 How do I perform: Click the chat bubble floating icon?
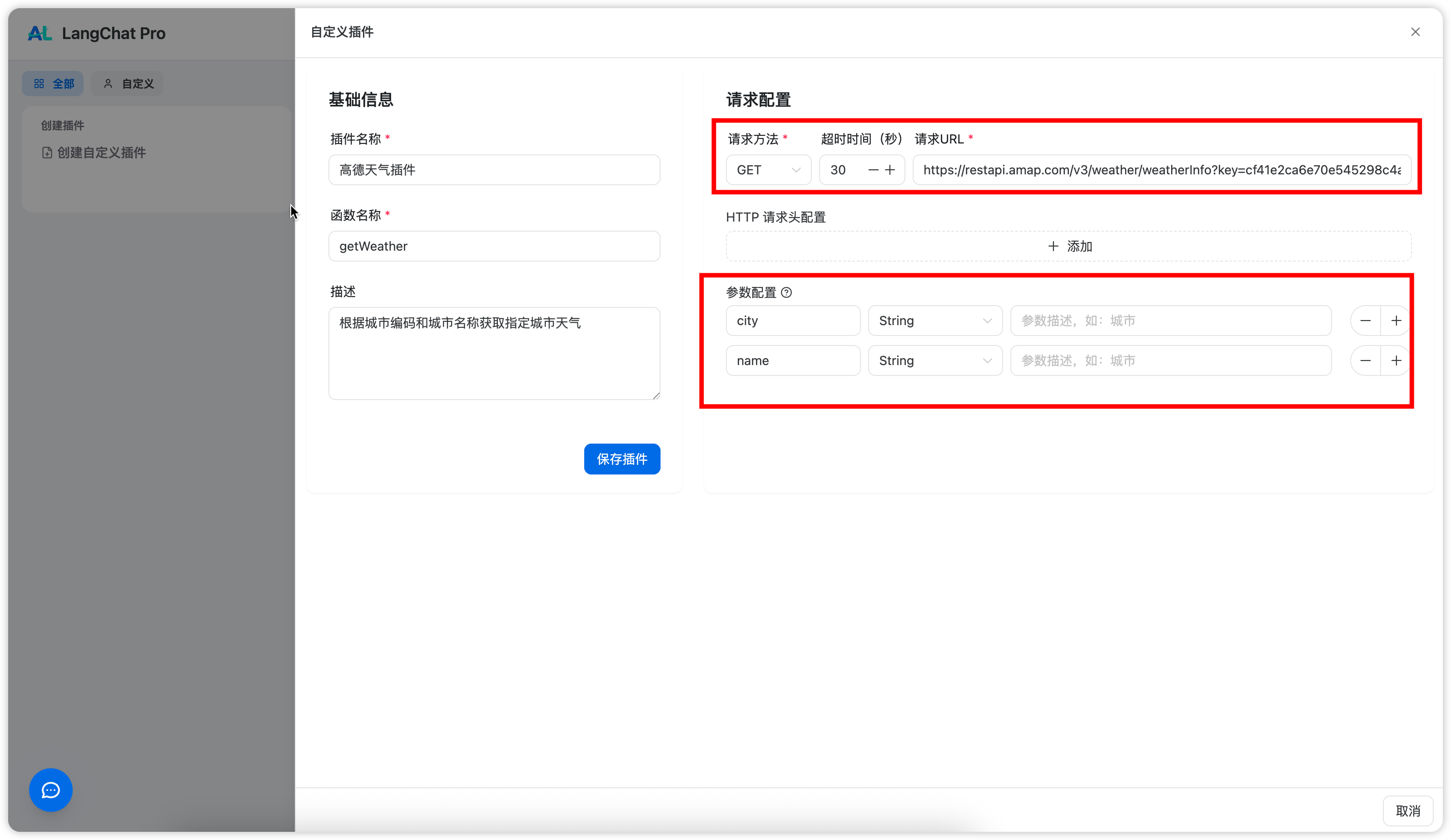click(x=51, y=789)
